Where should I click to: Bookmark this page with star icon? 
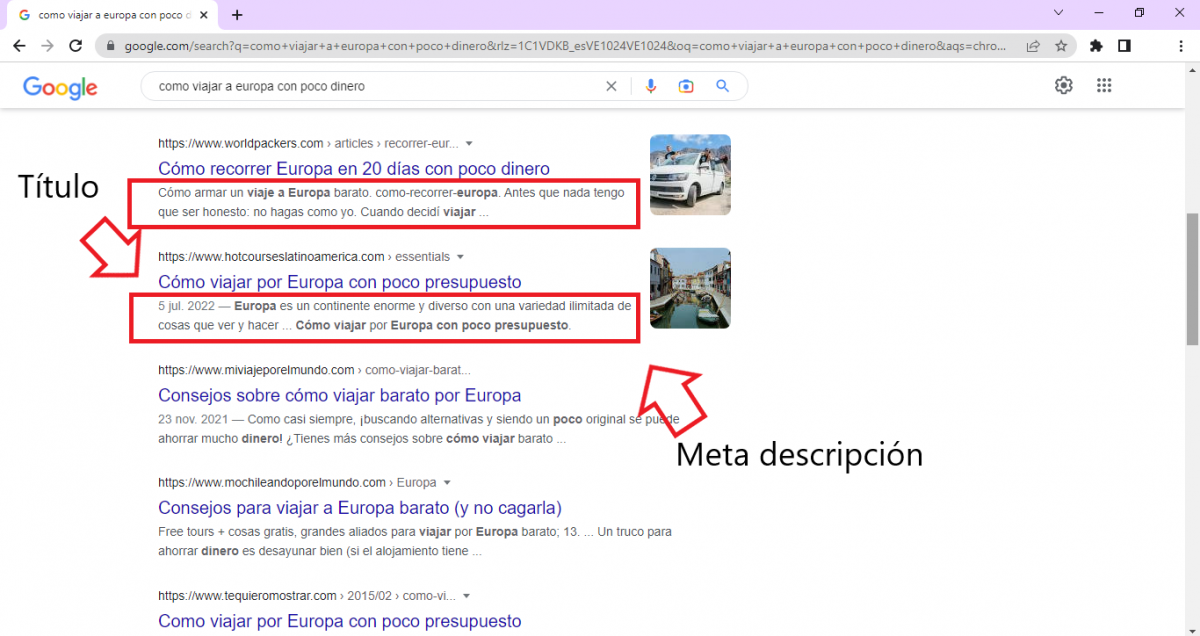point(1061,46)
